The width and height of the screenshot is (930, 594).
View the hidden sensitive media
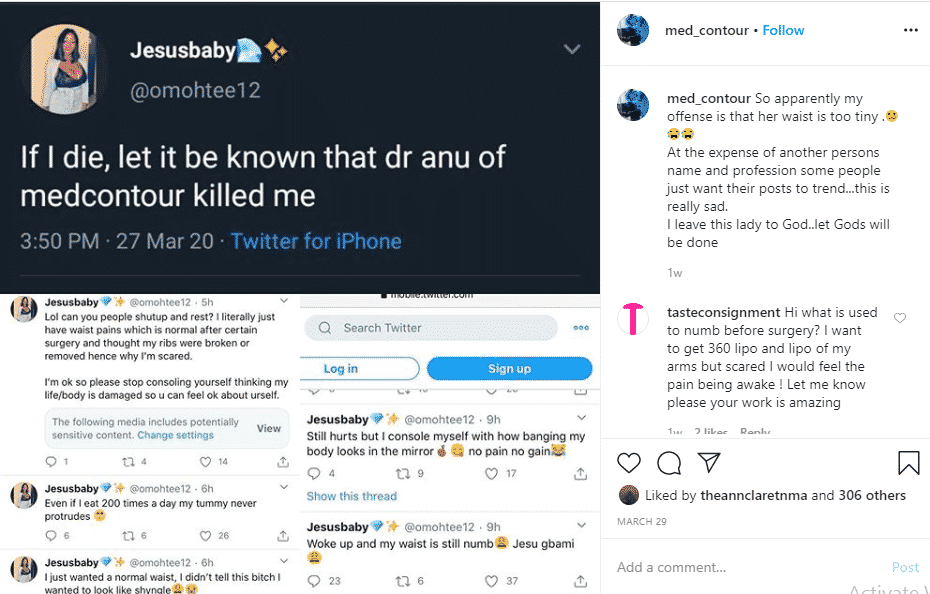[269, 428]
